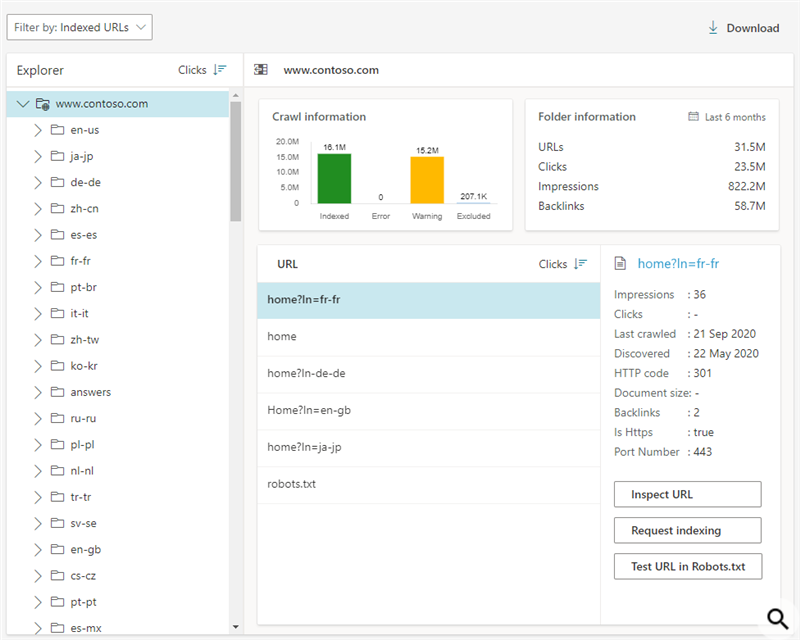Click the Excluded bar in crawl chart

point(473,203)
